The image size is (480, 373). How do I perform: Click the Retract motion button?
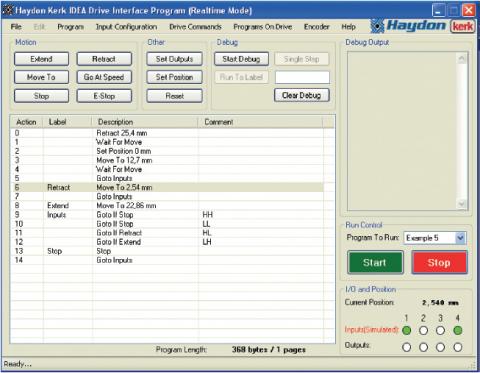click(x=104, y=59)
